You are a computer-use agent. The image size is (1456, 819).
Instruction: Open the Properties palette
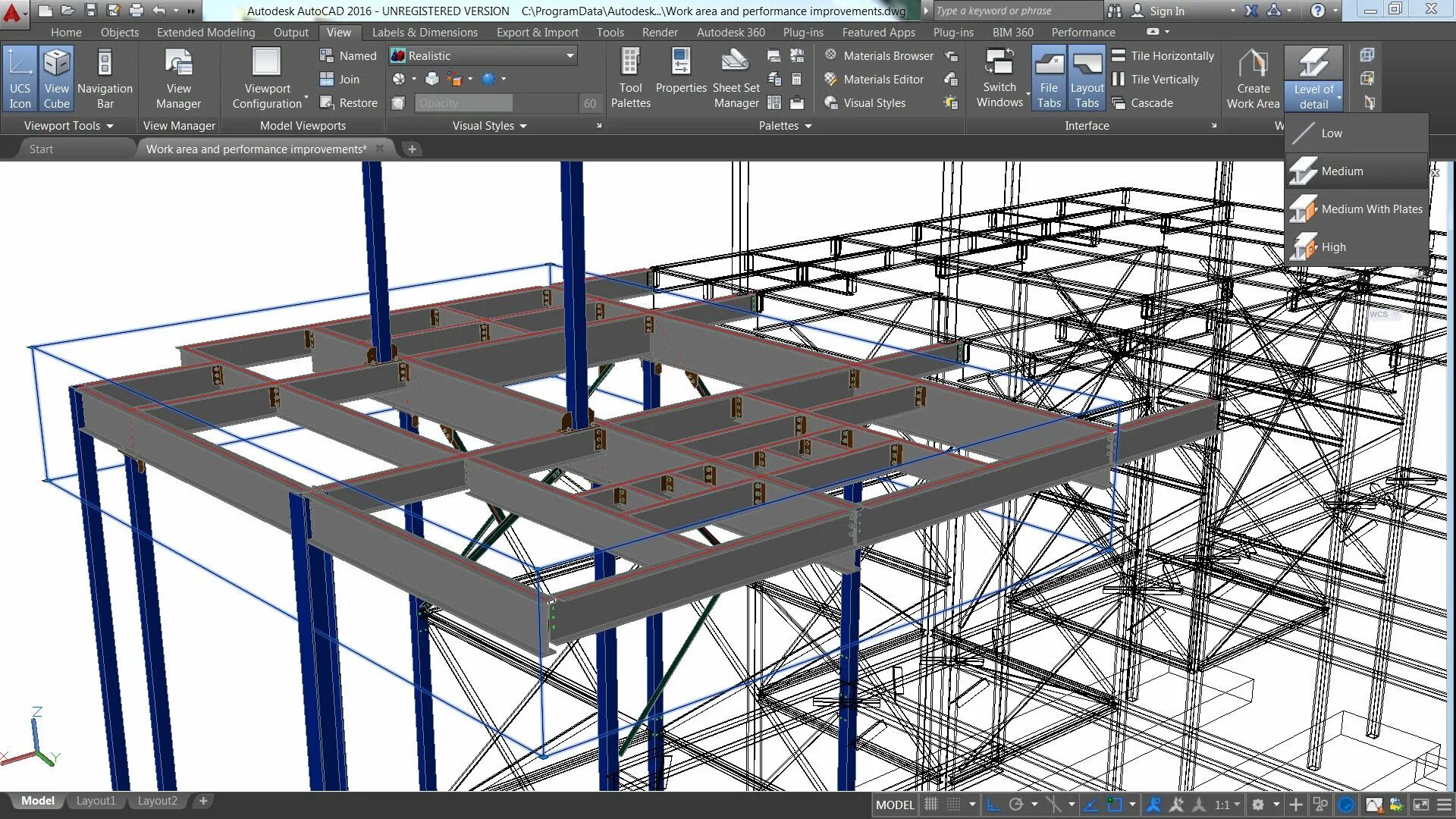click(x=680, y=72)
